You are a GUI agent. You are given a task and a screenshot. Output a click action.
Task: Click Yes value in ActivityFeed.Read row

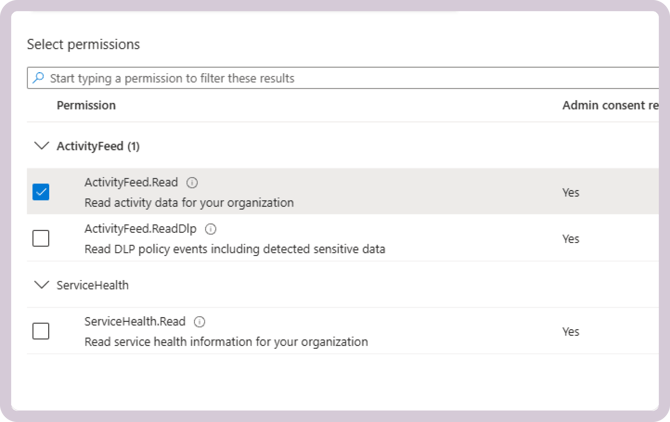point(571,192)
